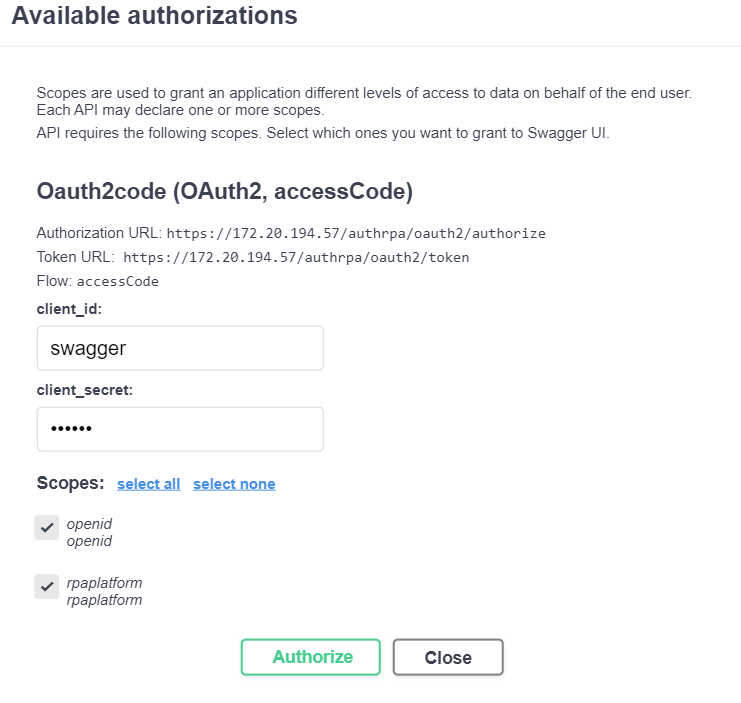Click the rpaplatform scope name text
Viewport: 741px width, 703px height.
tap(104, 582)
